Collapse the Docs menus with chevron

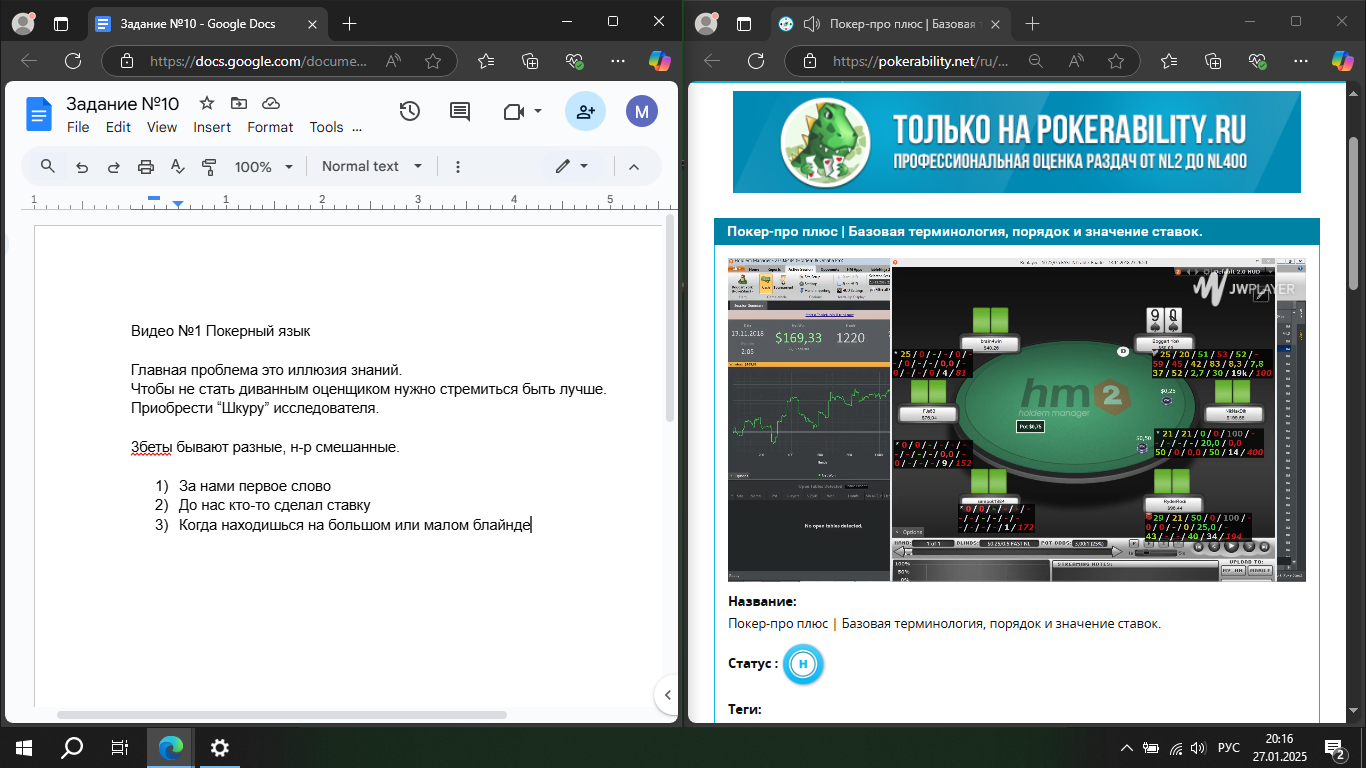(633, 167)
